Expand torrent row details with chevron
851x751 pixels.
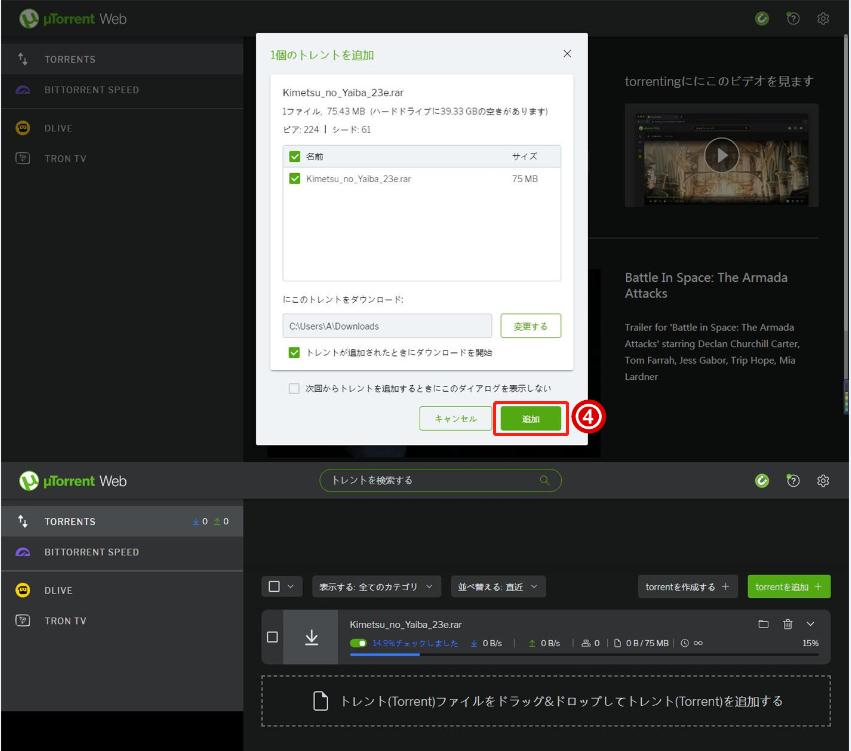click(x=810, y=624)
